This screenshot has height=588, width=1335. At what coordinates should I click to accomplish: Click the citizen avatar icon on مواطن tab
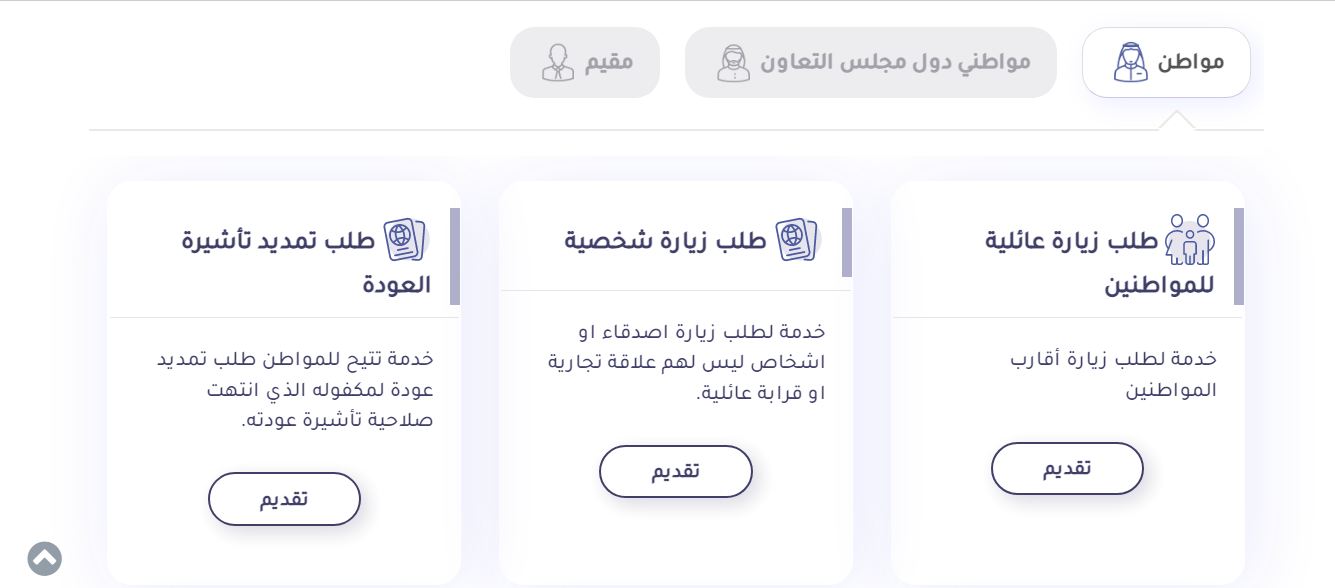[x=1130, y=62]
